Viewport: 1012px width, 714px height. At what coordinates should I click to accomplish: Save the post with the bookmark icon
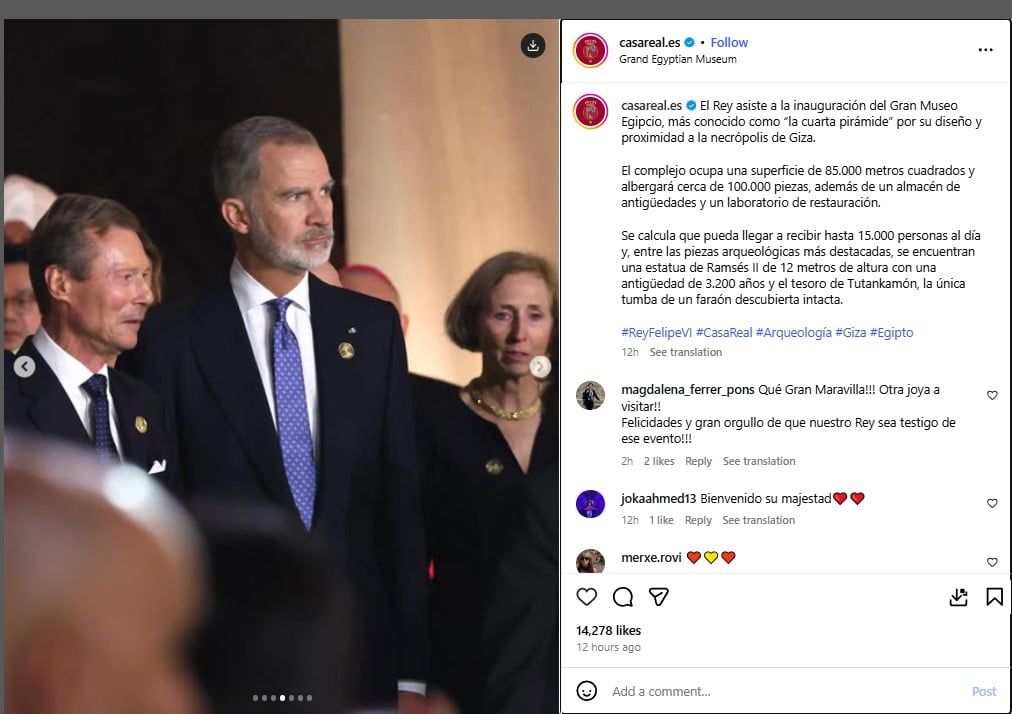point(994,597)
